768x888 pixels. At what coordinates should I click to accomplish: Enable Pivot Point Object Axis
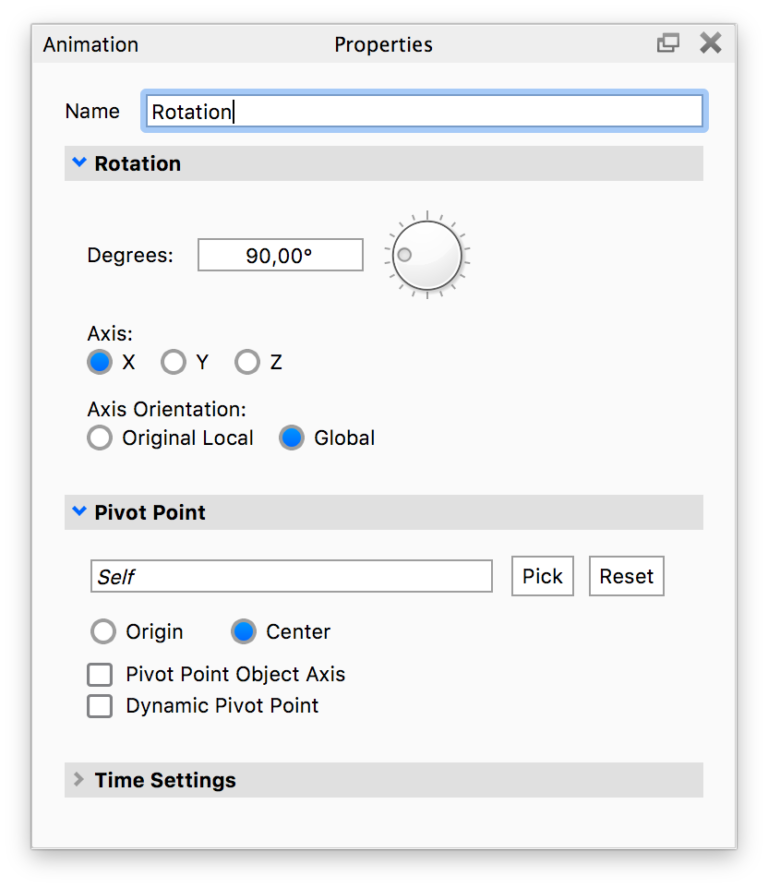click(x=99, y=674)
